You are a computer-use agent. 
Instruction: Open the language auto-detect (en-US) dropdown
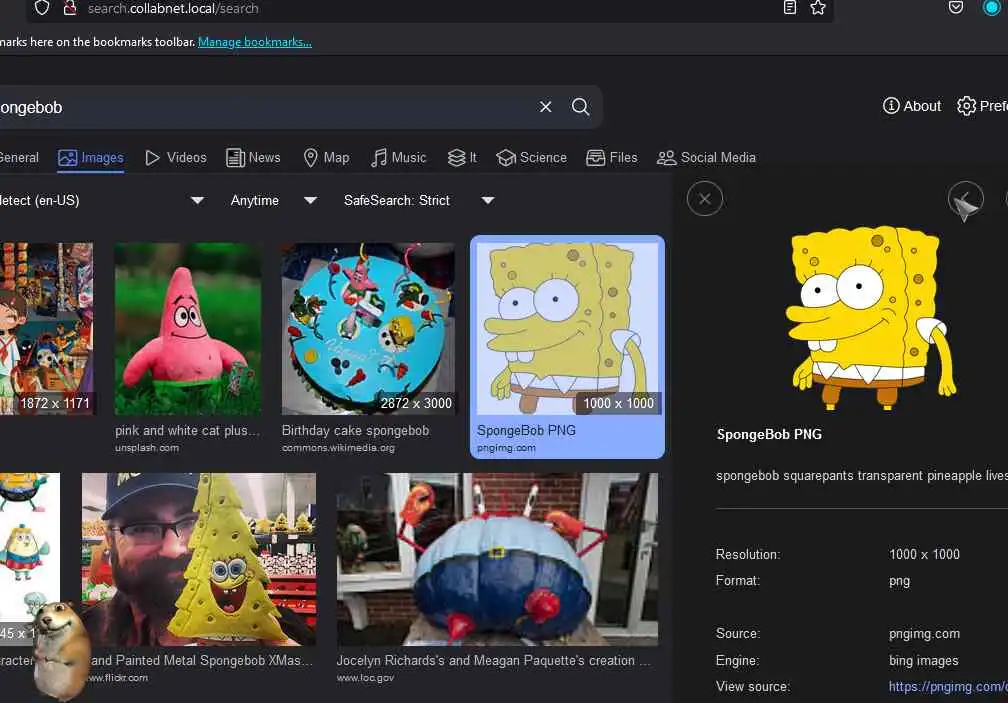[x=102, y=200]
